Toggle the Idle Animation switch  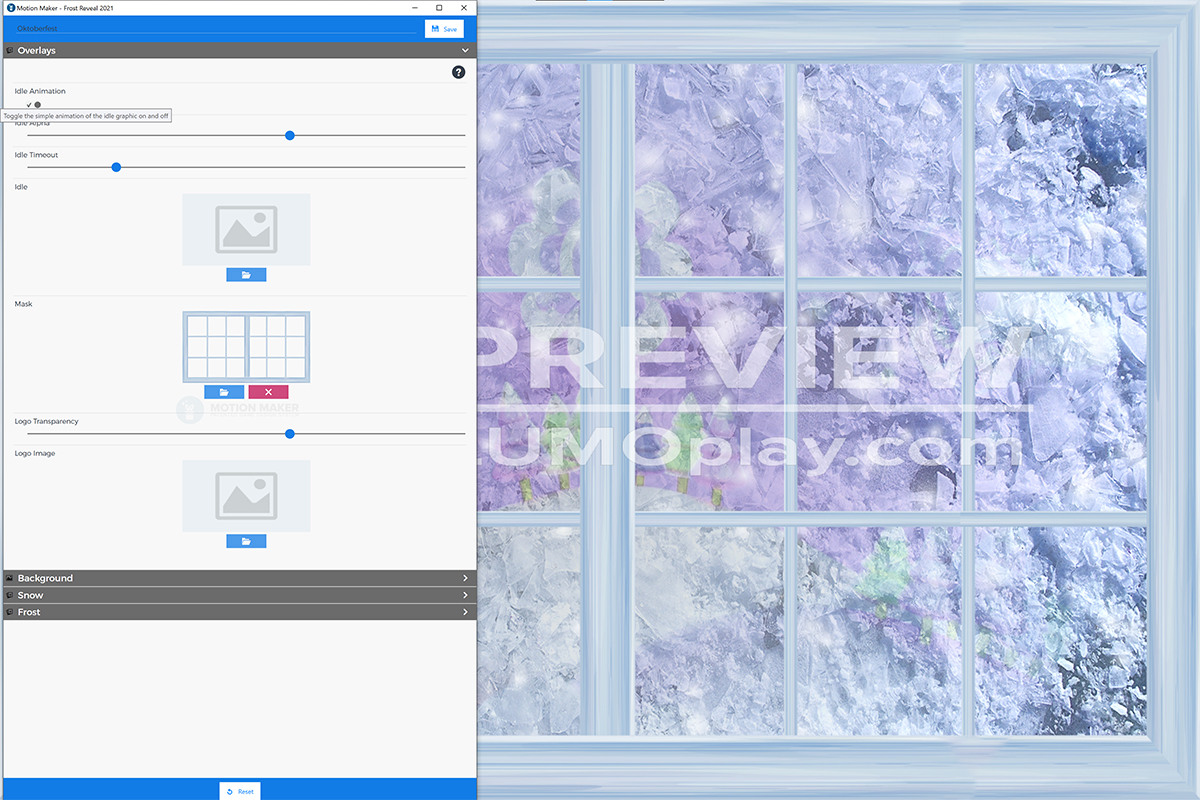click(x=34, y=104)
